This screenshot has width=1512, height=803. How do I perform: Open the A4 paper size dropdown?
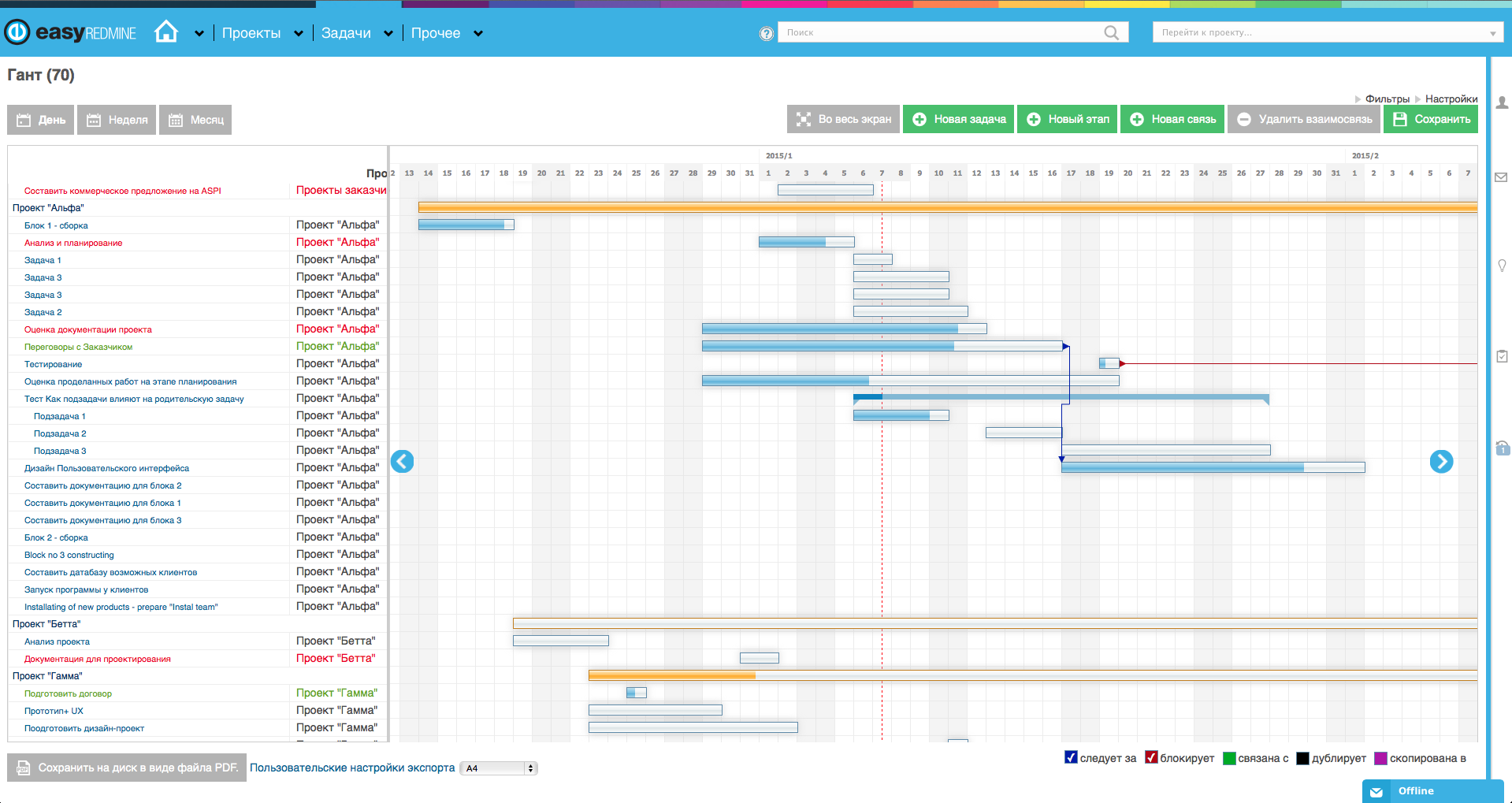click(x=499, y=768)
